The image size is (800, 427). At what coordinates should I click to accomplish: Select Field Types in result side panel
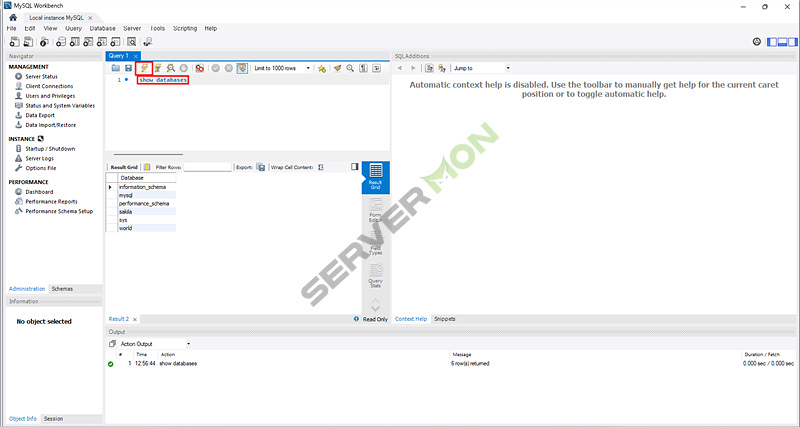(376, 242)
